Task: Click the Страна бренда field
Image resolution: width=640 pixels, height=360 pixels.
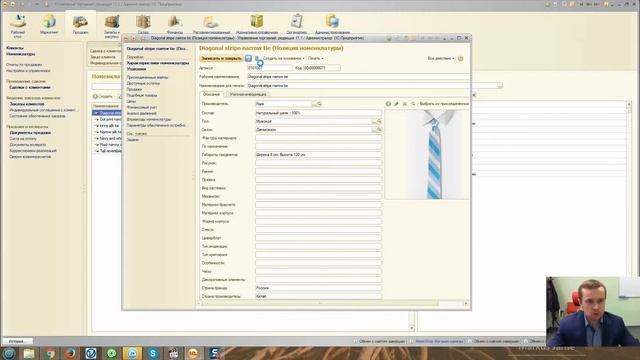Action: pos(318,288)
